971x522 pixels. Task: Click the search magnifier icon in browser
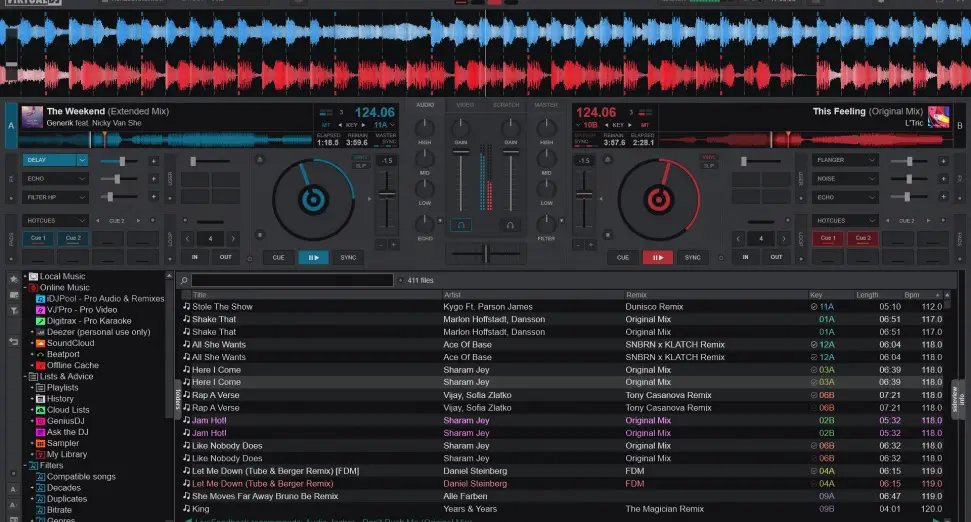(184, 281)
